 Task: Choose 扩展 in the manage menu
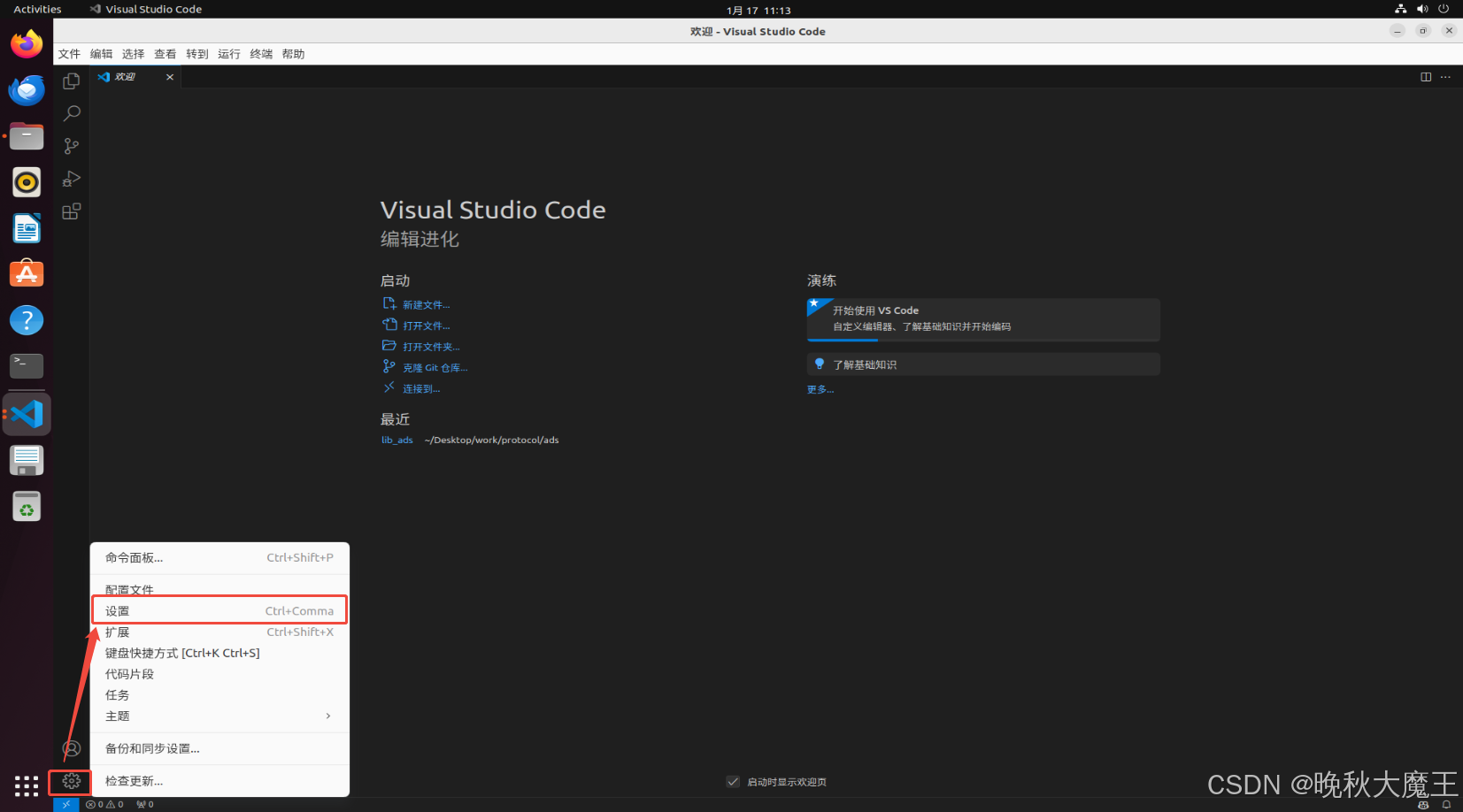coord(219,632)
